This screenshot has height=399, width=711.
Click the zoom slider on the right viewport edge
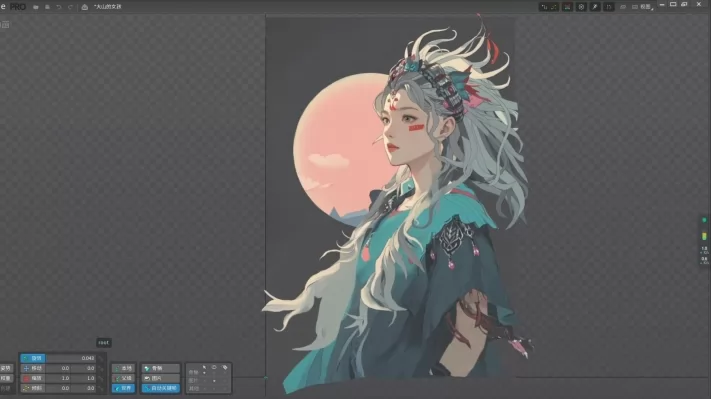coord(704,236)
